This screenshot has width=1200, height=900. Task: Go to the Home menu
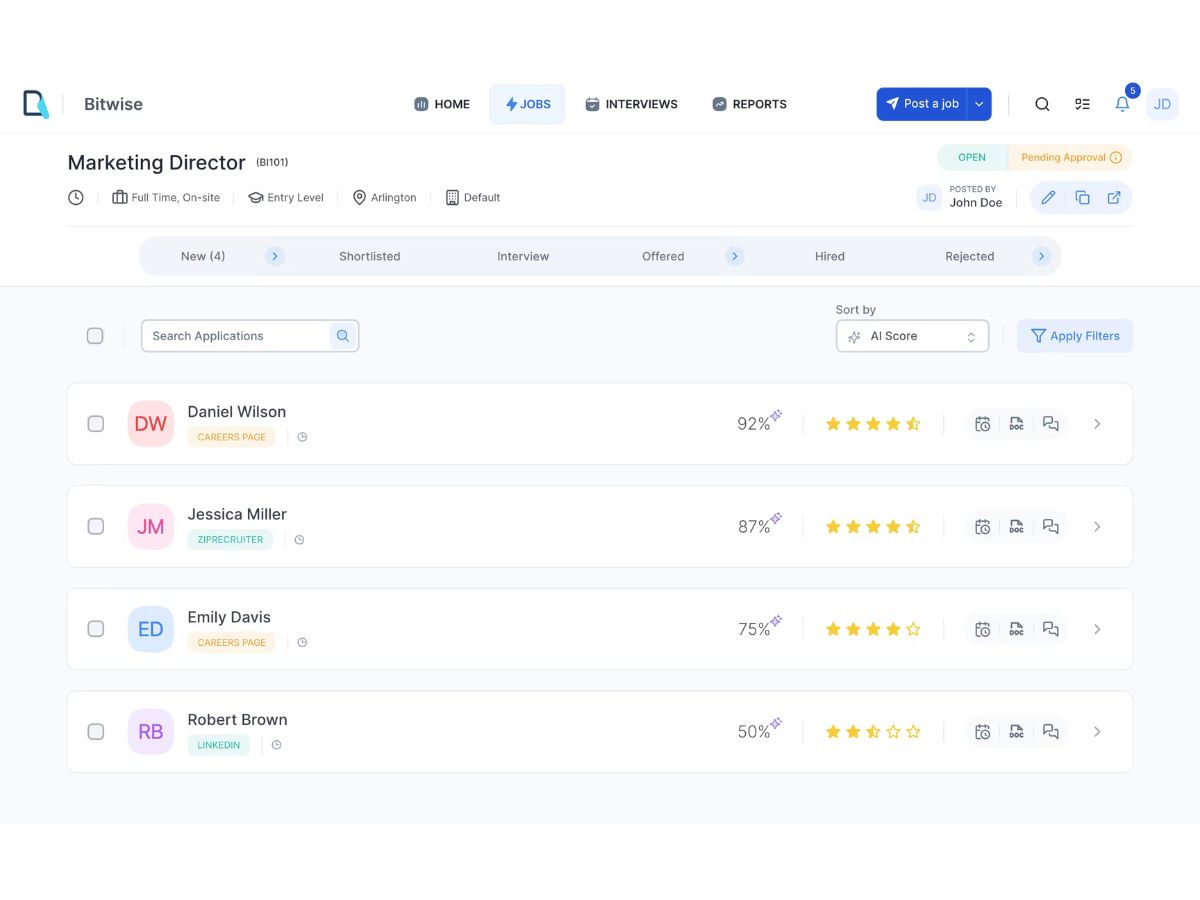tap(442, 104)
